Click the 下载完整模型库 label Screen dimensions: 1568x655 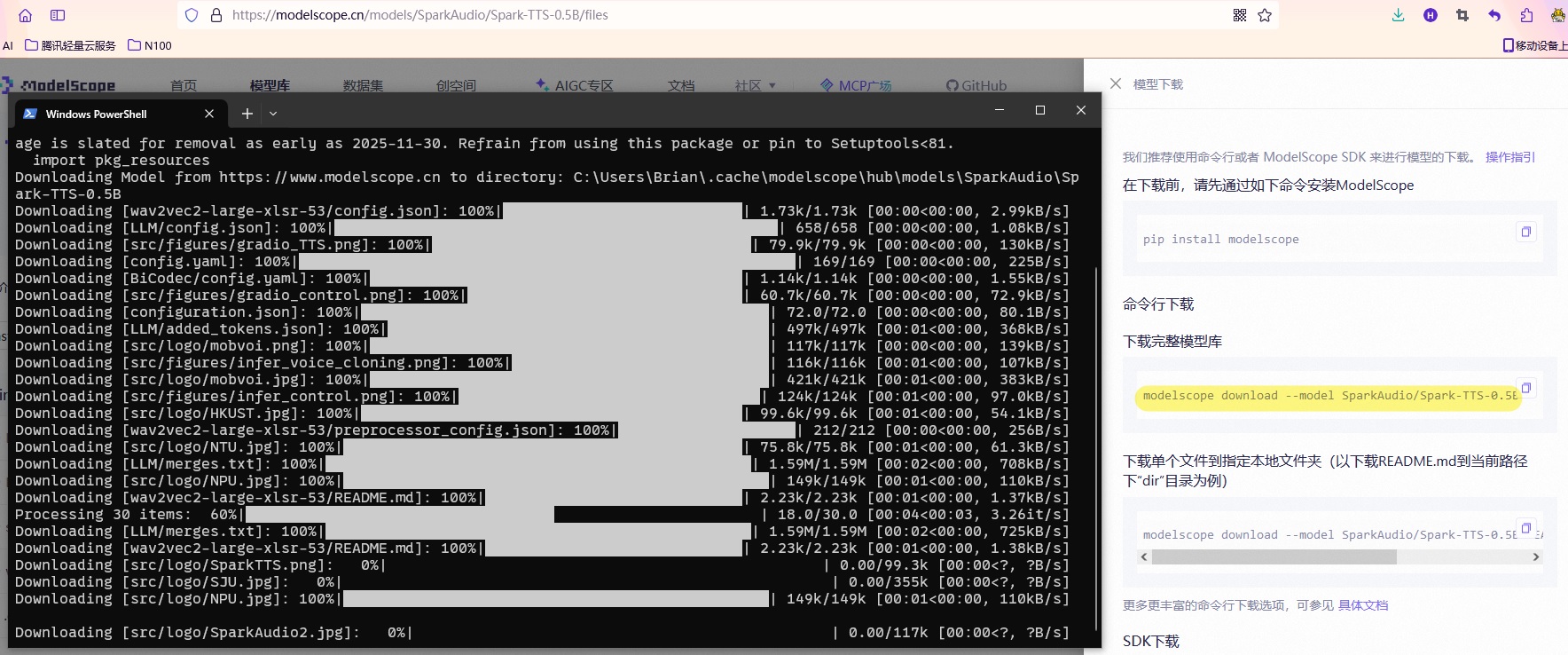(x=1172, y=342)
